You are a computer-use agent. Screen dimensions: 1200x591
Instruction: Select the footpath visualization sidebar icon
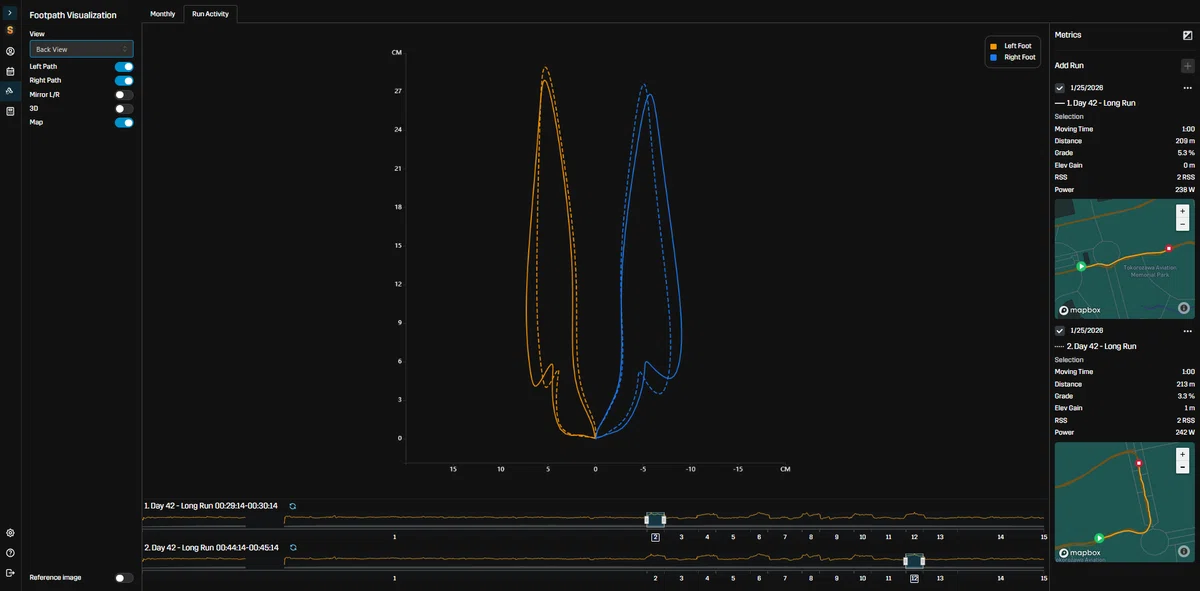[x=10, y=91]
